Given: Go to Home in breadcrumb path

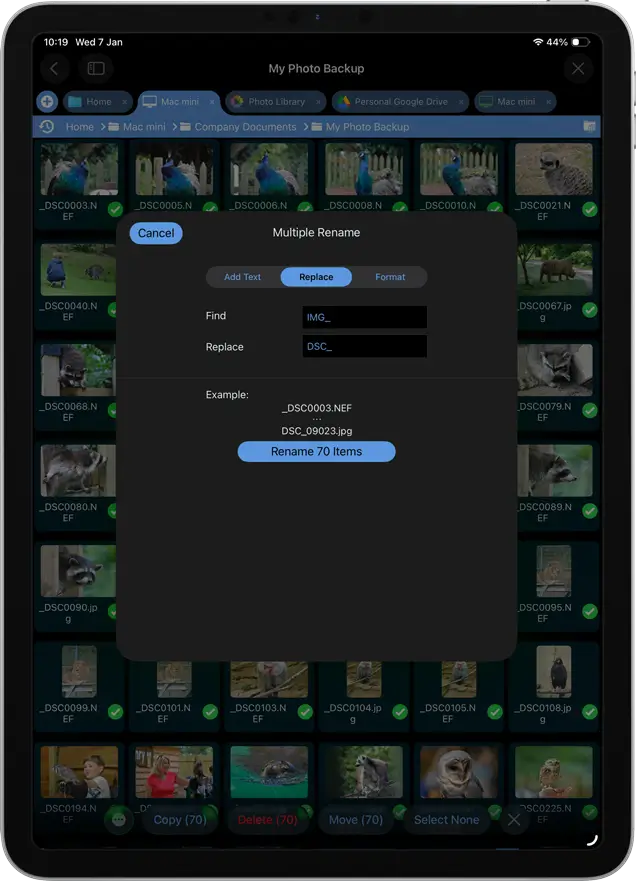Looking at the screenshot, I should (80, 127).
